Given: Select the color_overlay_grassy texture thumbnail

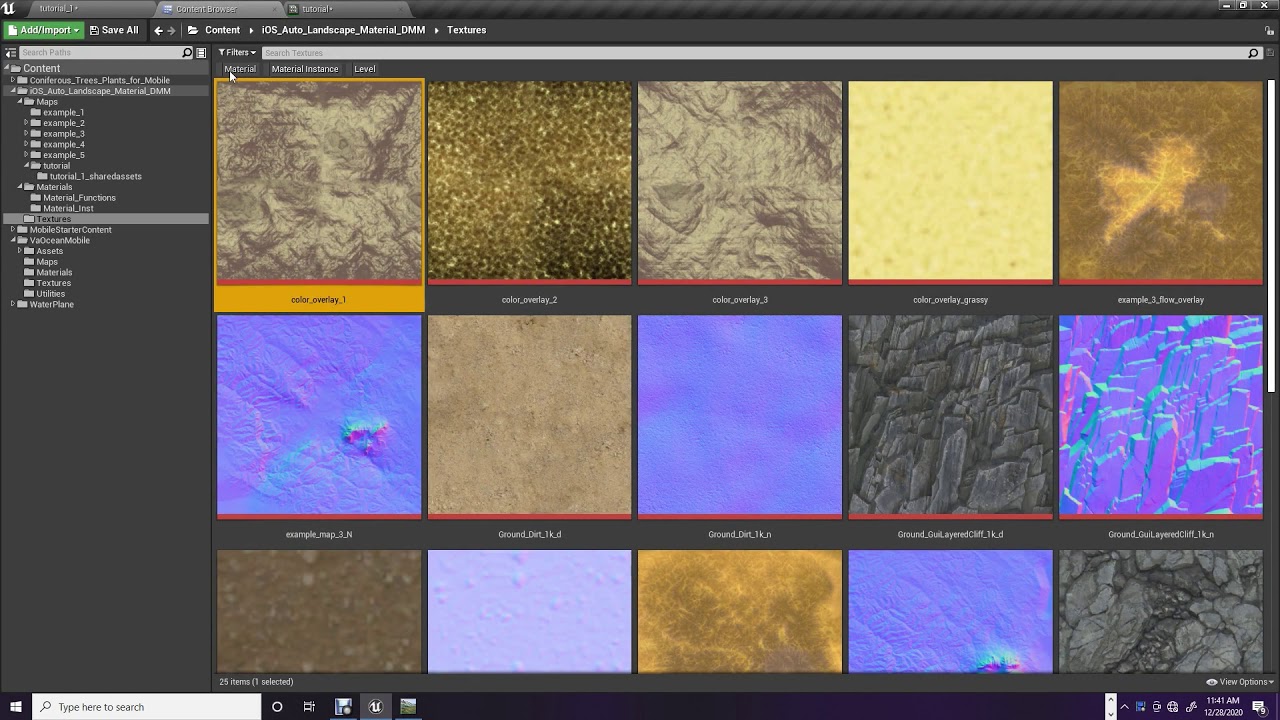Looking at the screenshot, I should tap(950, 181).
